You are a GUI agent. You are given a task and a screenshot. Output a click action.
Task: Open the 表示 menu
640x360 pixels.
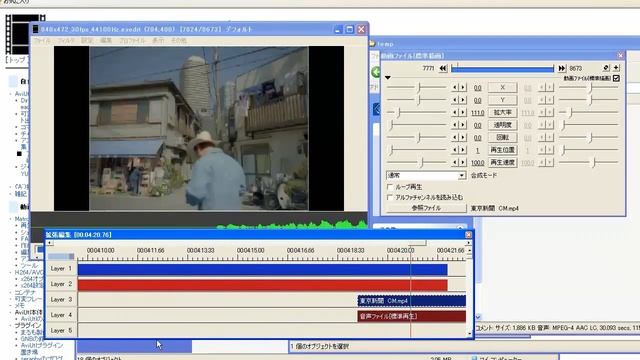coord(158,41)
